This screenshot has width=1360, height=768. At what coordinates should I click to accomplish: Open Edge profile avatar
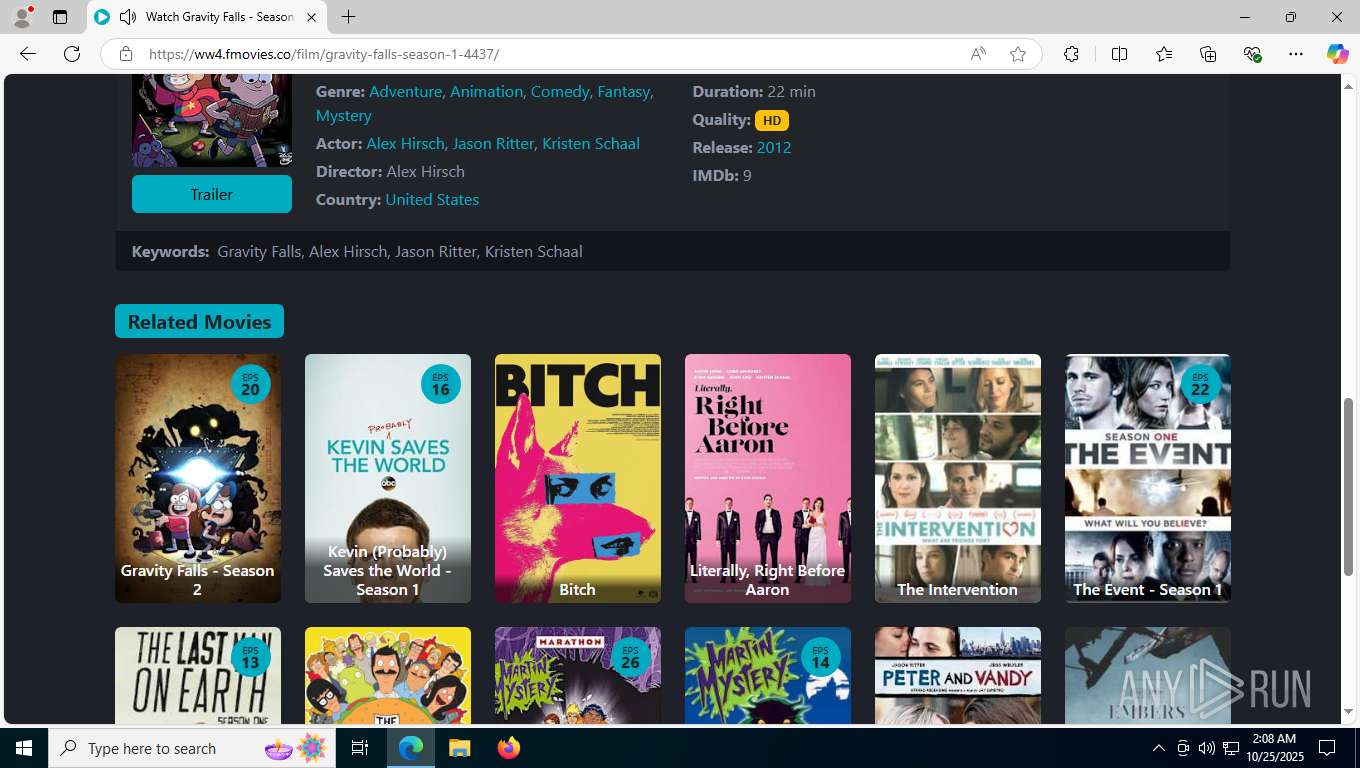(x=21, y=17)
